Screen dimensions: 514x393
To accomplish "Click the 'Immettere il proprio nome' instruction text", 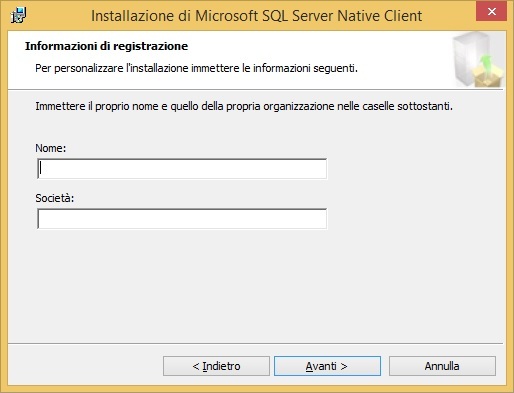I will 244,106.
